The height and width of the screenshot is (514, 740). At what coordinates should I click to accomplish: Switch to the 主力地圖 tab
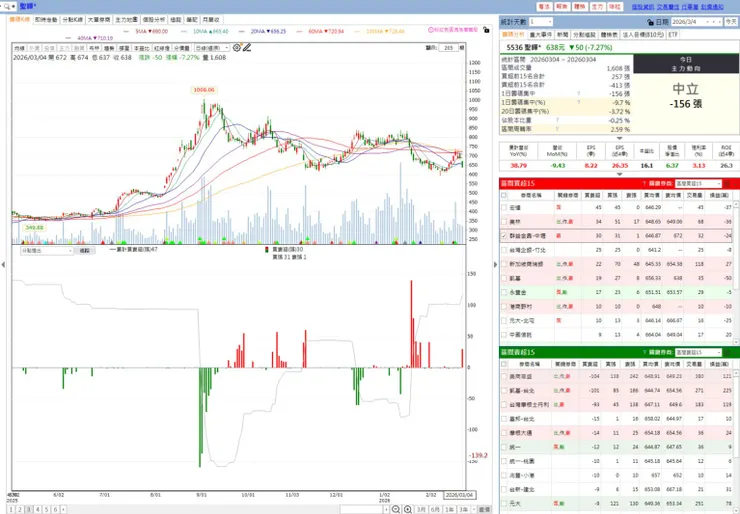(x=126, y=20)
